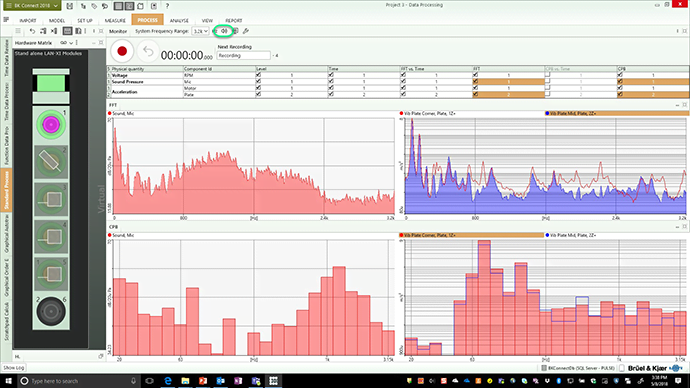Open System Frequency Range 3.2k dropdown

[x=200, y=31]
